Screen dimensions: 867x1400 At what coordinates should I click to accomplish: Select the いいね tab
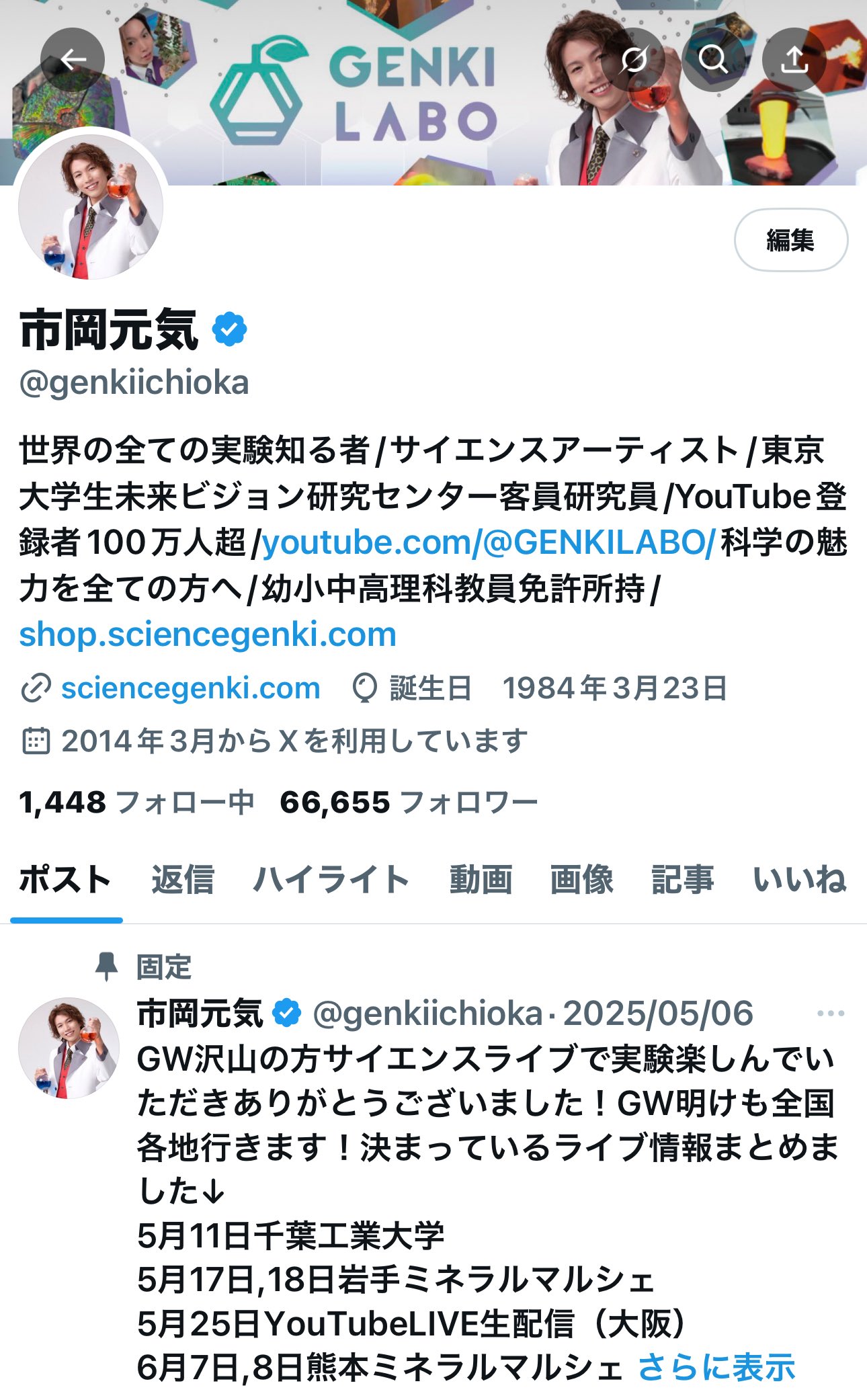click(x=799, y=880)
